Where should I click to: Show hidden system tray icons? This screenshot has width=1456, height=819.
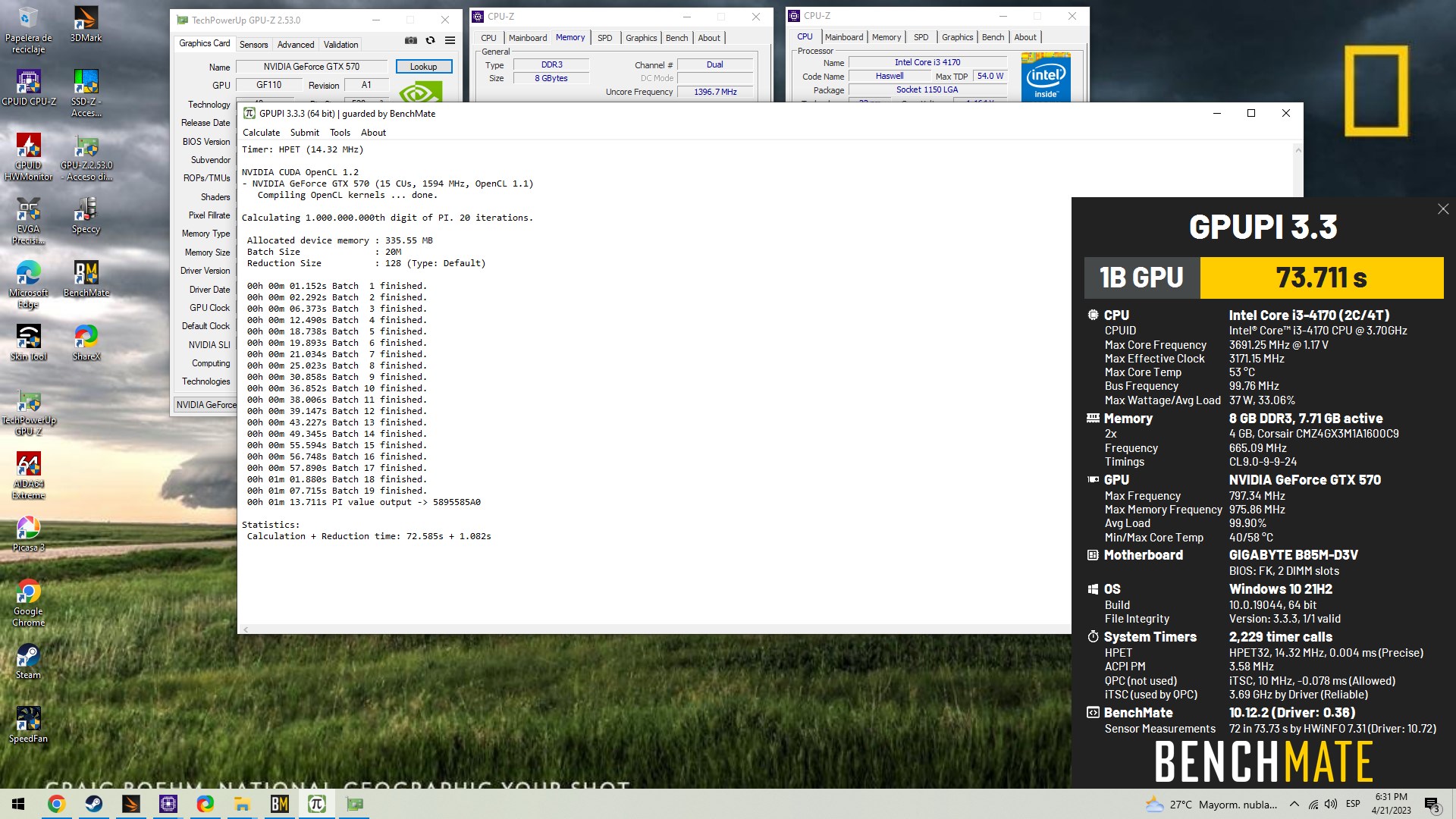click(x=1294, y=805)
